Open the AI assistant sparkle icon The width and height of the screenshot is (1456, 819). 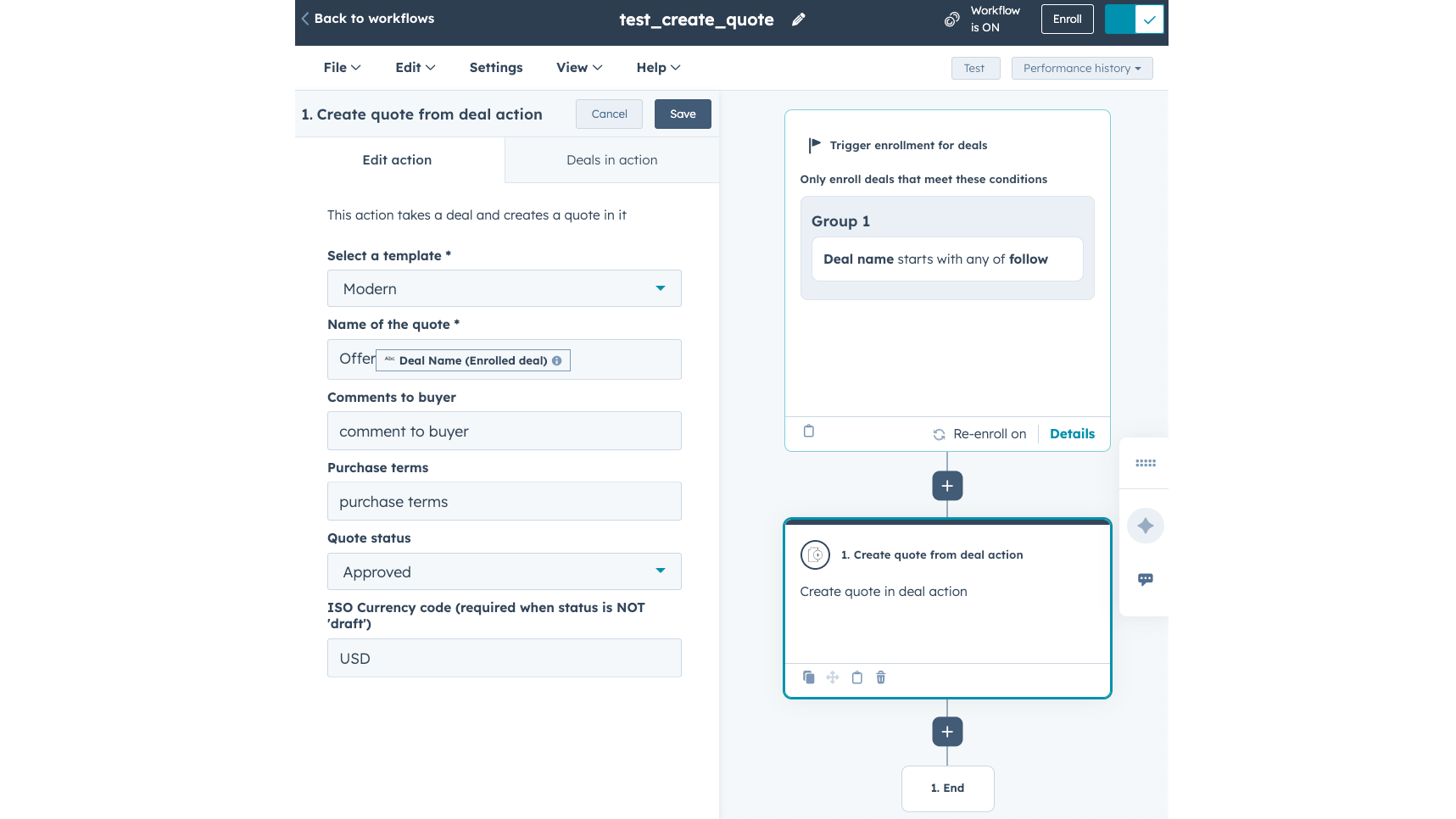click(1145, 525)
